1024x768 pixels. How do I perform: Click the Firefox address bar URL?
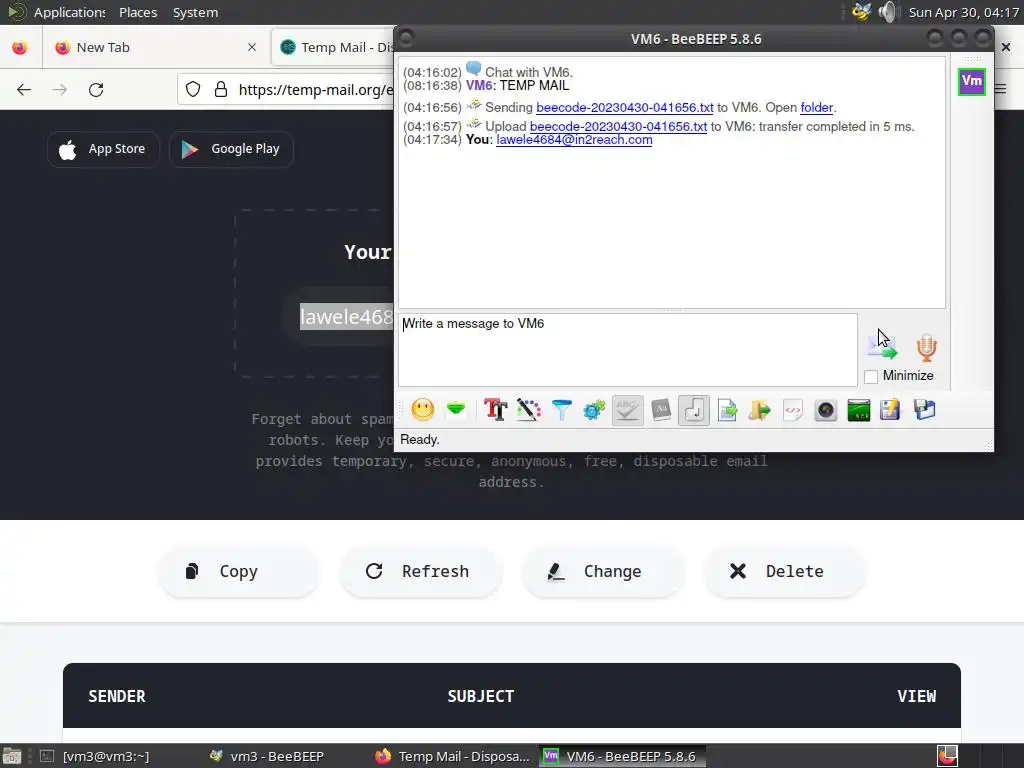(x=316, y=89)
